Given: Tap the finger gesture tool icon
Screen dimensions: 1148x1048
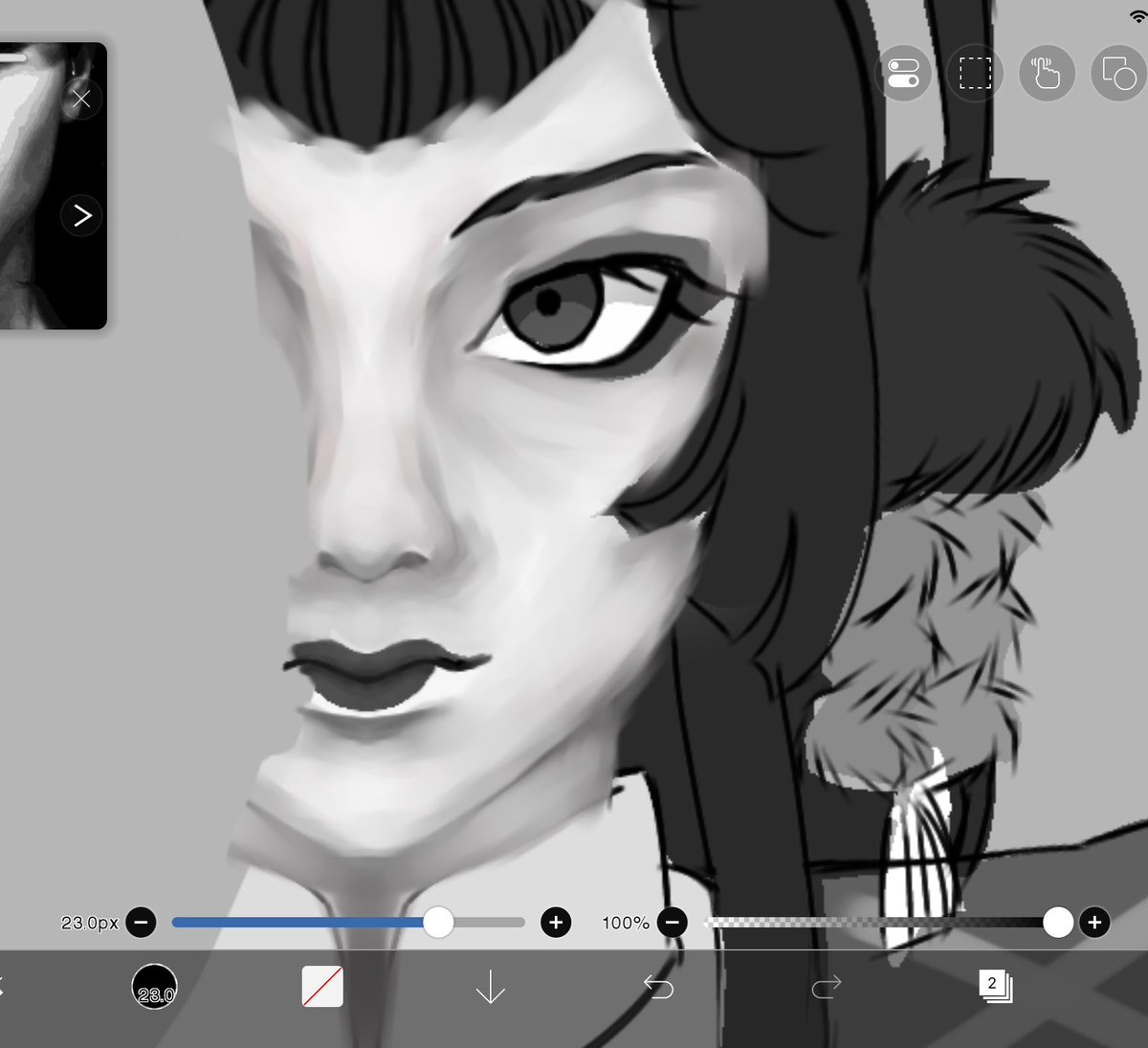Looking at the screenshot, I should (x=1047, y=73).
